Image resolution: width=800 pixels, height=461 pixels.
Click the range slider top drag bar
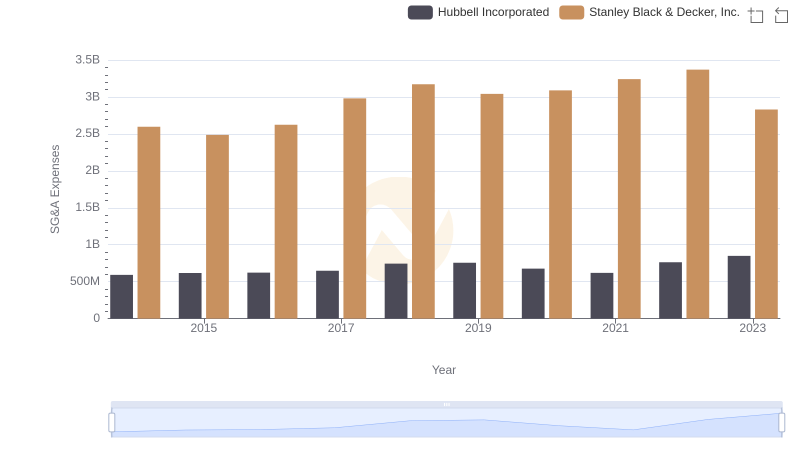click(x=446, y=404)
